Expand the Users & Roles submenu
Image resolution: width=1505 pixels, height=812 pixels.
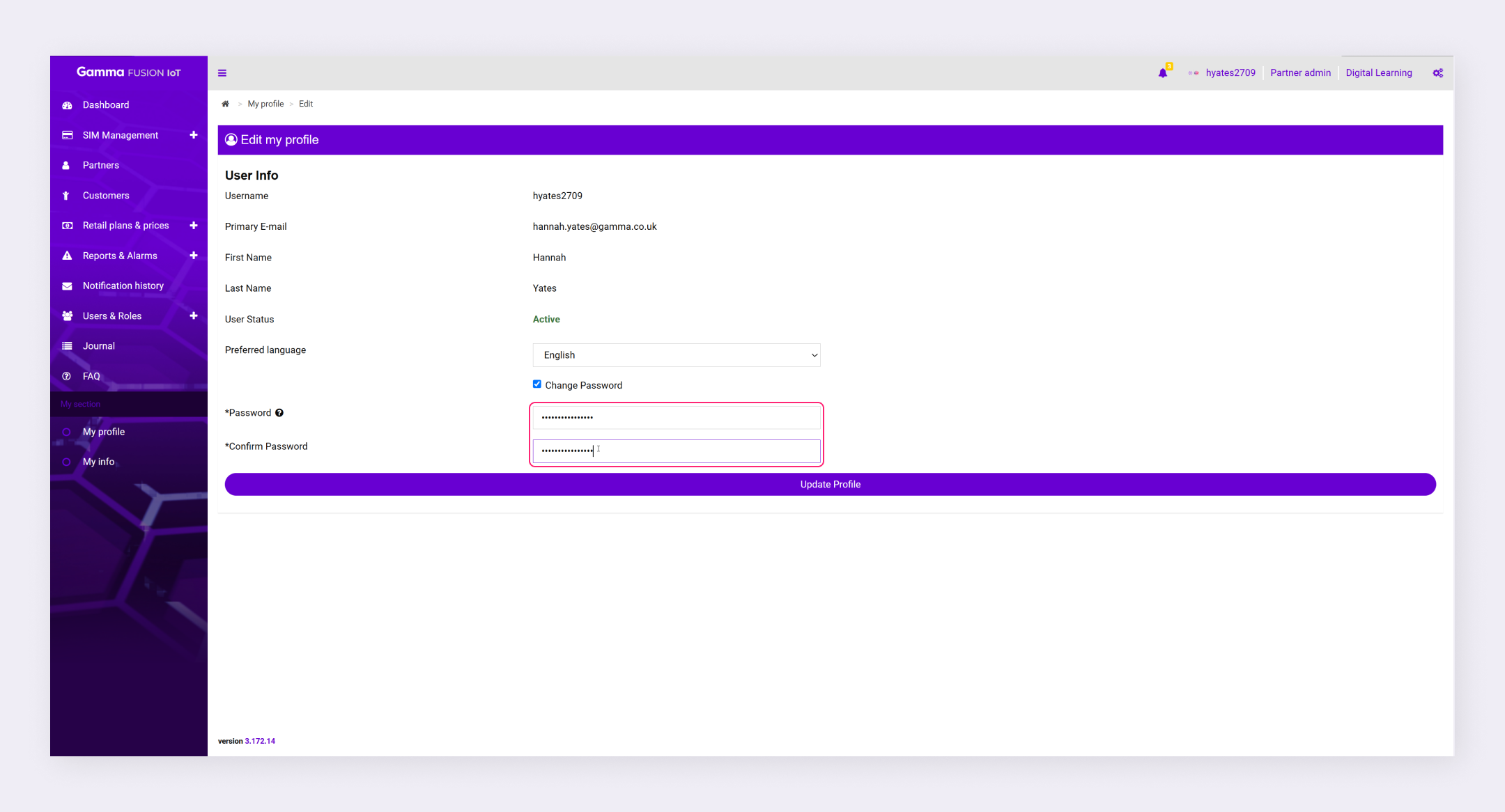point(194,315)
